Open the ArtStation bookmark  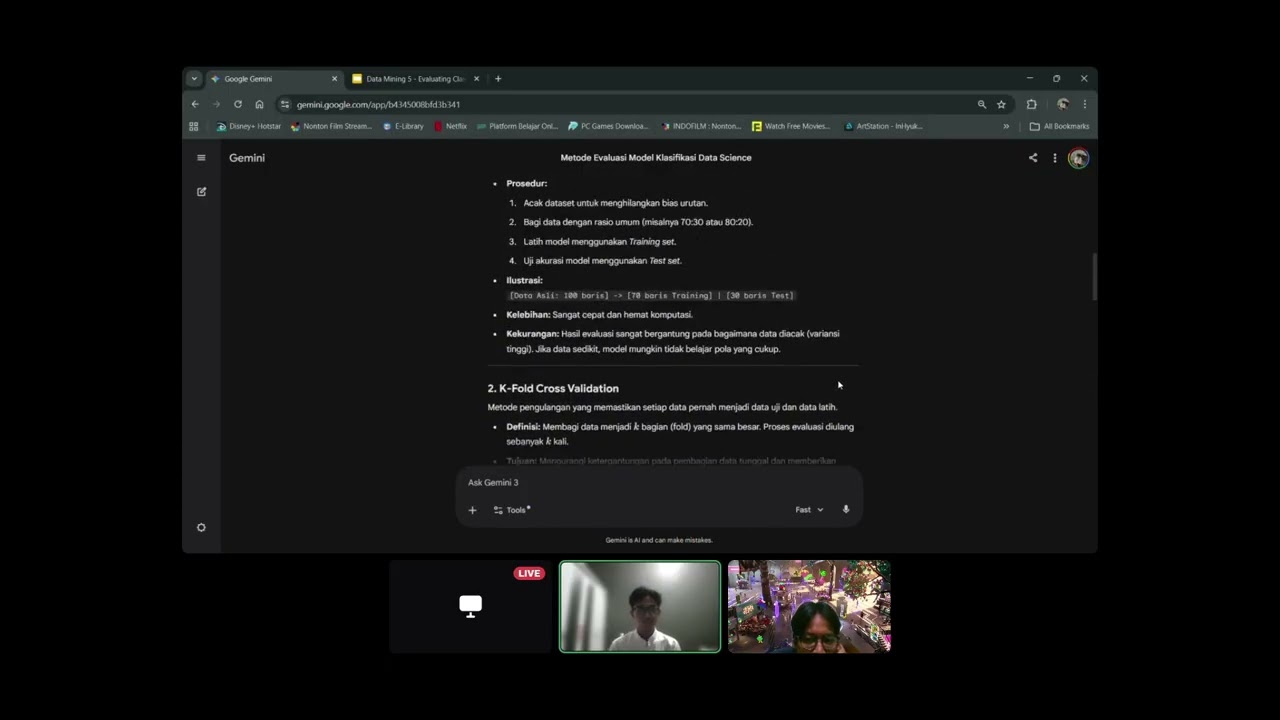click(x=883, y=126)
